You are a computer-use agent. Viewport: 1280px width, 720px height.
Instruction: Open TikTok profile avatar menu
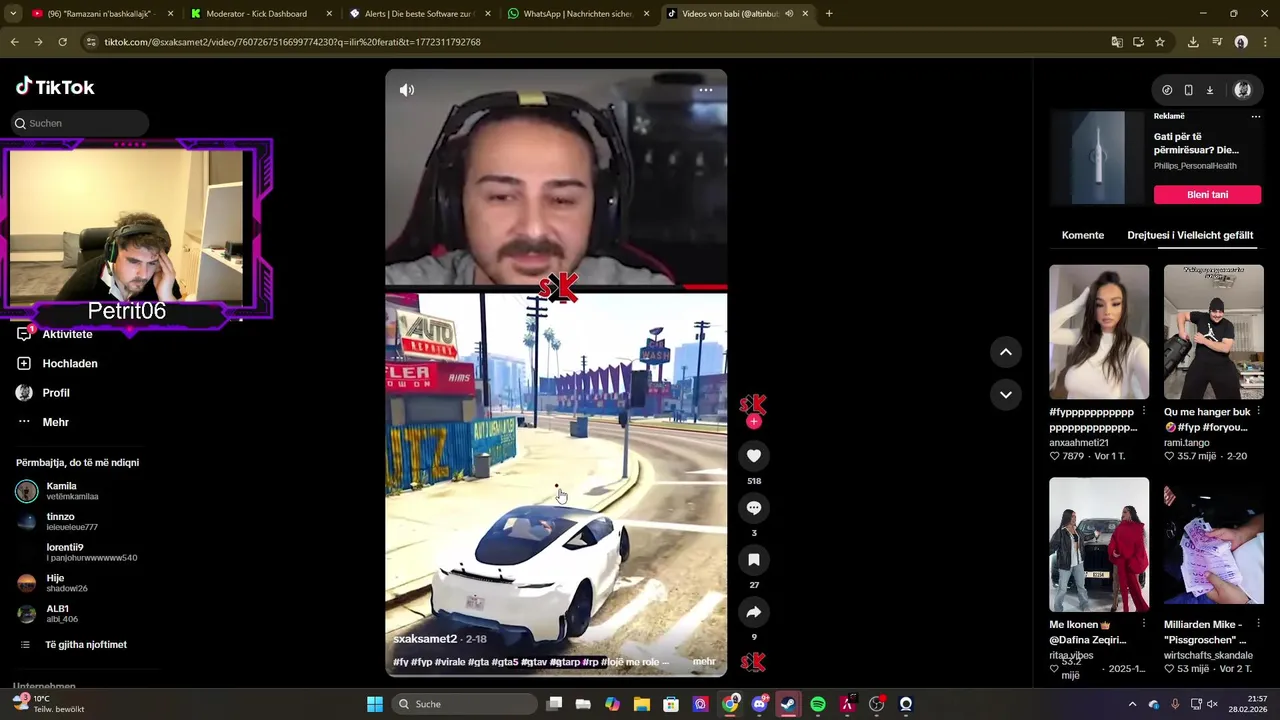tap(1243, 90)
